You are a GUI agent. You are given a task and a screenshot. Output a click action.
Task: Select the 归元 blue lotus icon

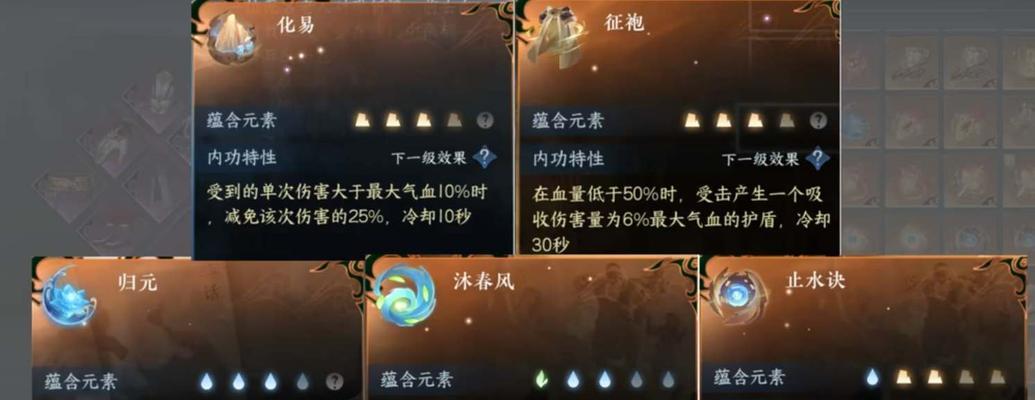[x=68, y=297]
